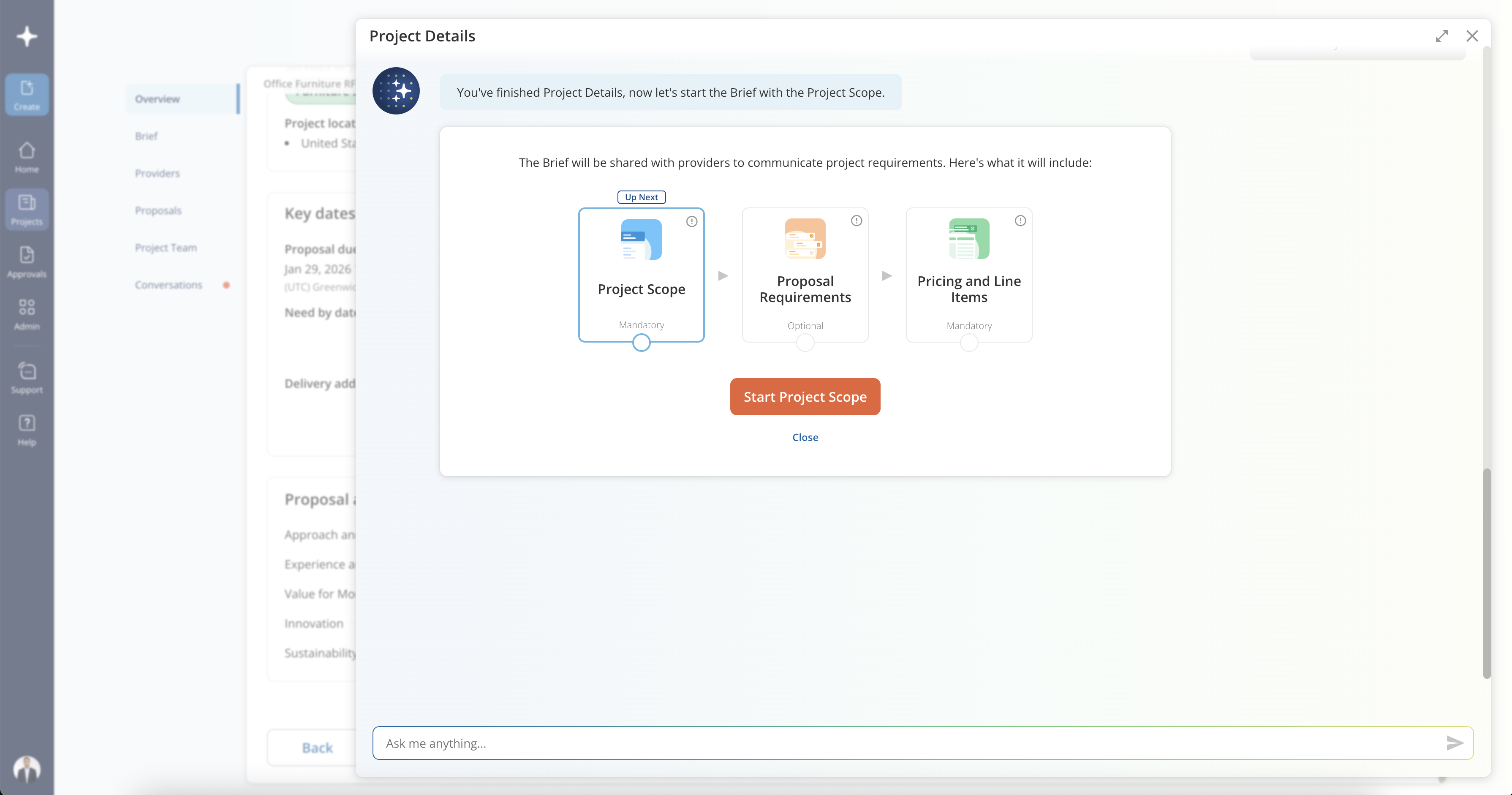This screenshot has height=795, width=1512.
Task: Select the Proposal Requirements status circle
Action: pos(805,342)
